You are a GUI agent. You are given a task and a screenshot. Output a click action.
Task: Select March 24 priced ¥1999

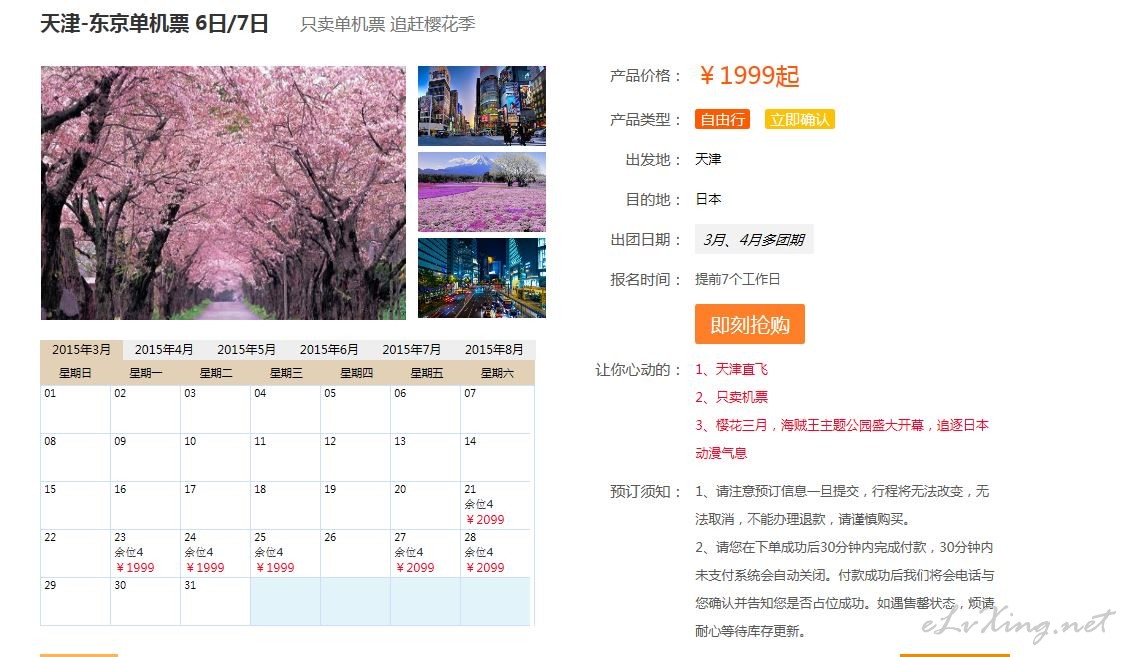pos(215,554)
